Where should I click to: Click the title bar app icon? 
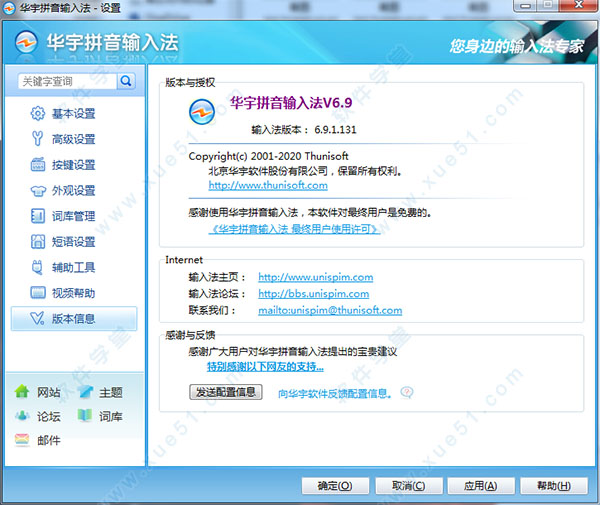pyautogui.click(x=8, y=8)
